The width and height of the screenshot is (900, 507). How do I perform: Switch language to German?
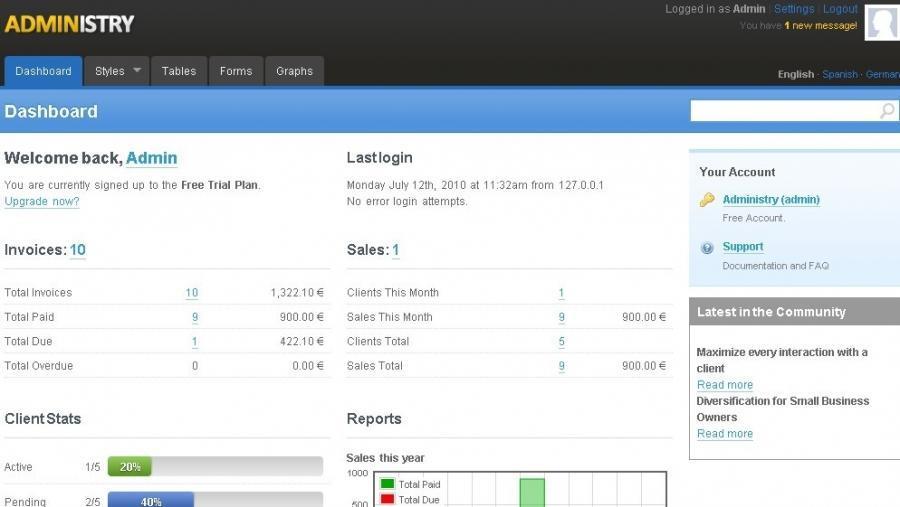tap(883, 75)
